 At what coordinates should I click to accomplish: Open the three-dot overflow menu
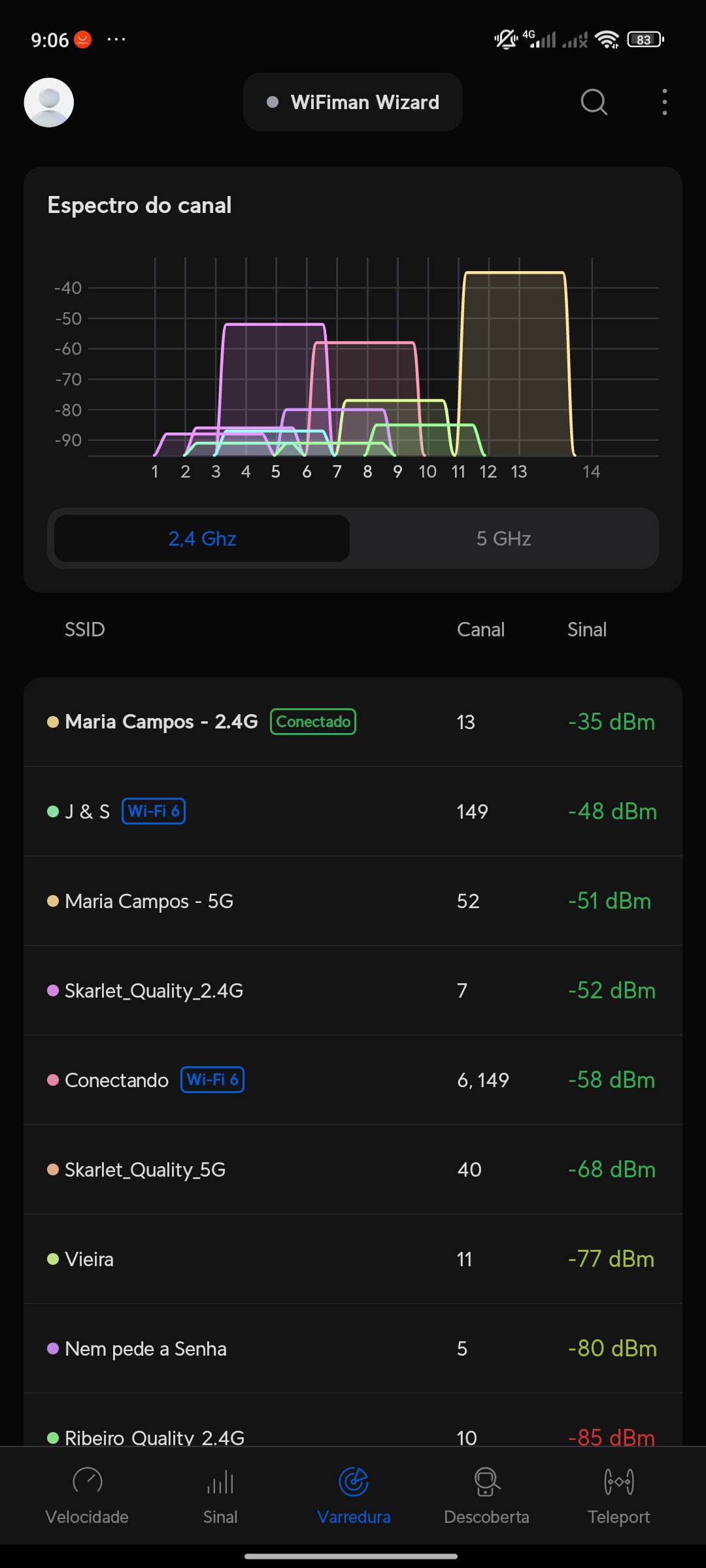[664, 103]
